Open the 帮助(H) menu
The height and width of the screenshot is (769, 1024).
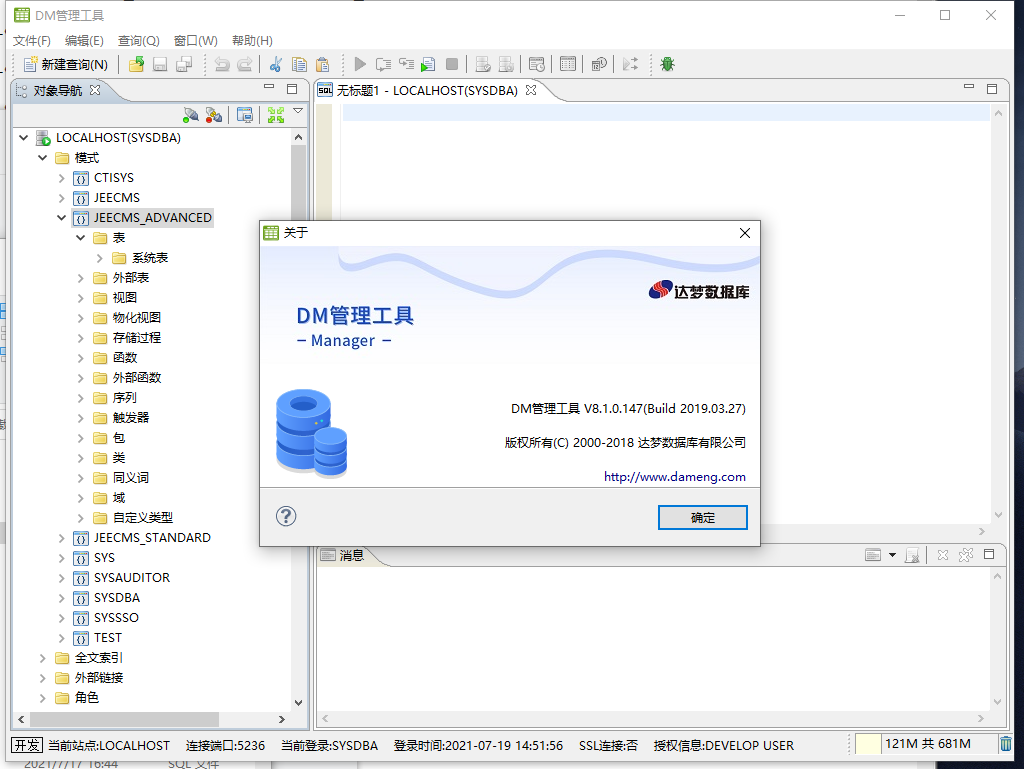(x=252, y=40)
